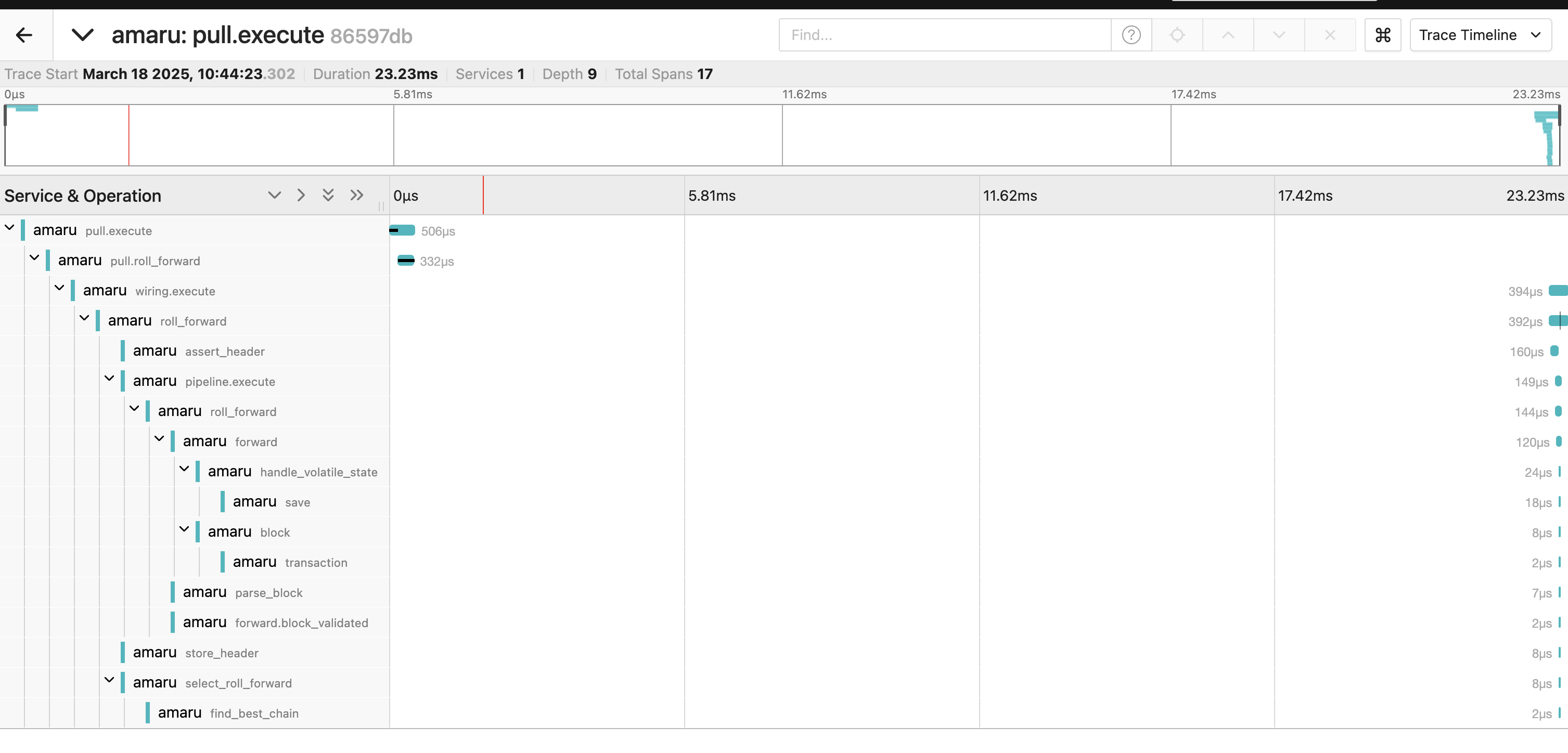Collapse the pipeline.execute span row

(x=110, y=379)
